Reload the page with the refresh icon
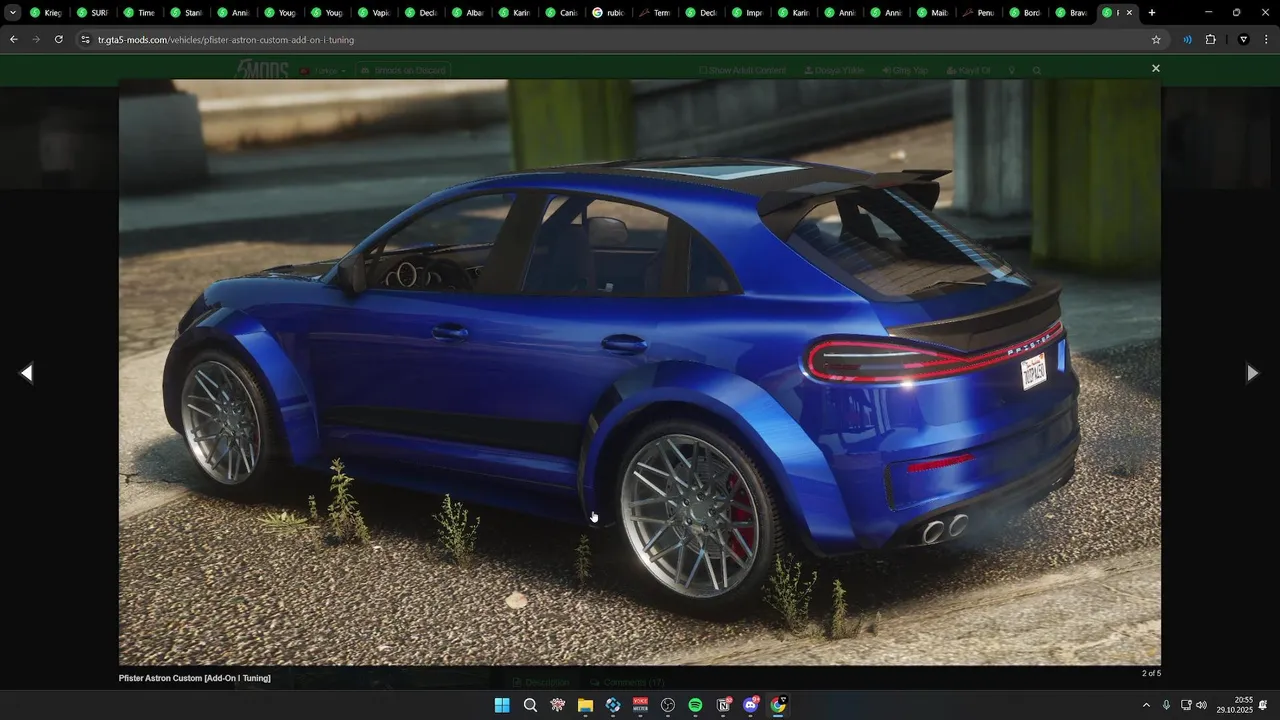1280x720 pixels. coord(59,40)
